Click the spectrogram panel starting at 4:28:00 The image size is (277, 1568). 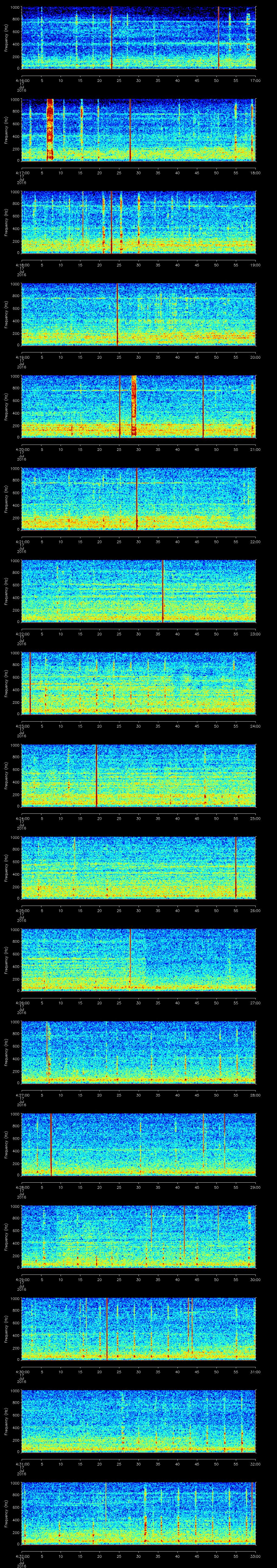(x=138, y=1144)
